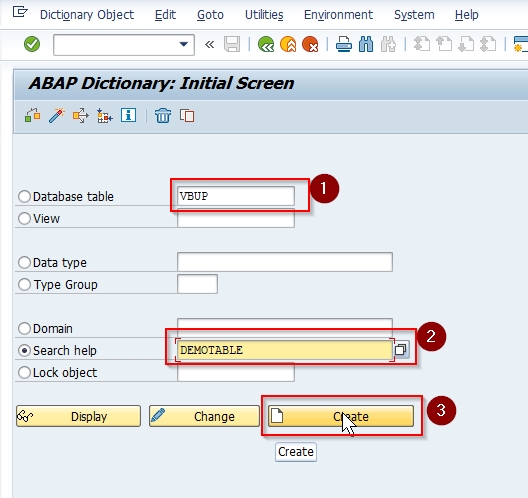Click the binoculars Find icon
This screenshot has width=528, height=498.
[x=366, y=44]
